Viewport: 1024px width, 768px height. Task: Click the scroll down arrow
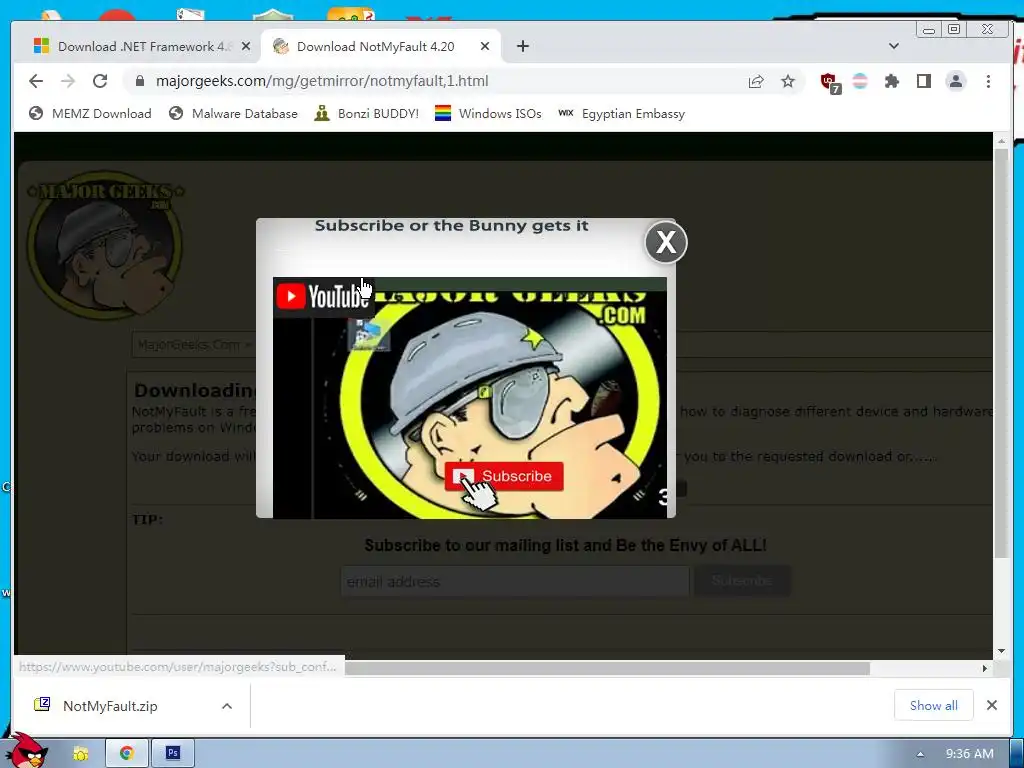click(1001, 651)
